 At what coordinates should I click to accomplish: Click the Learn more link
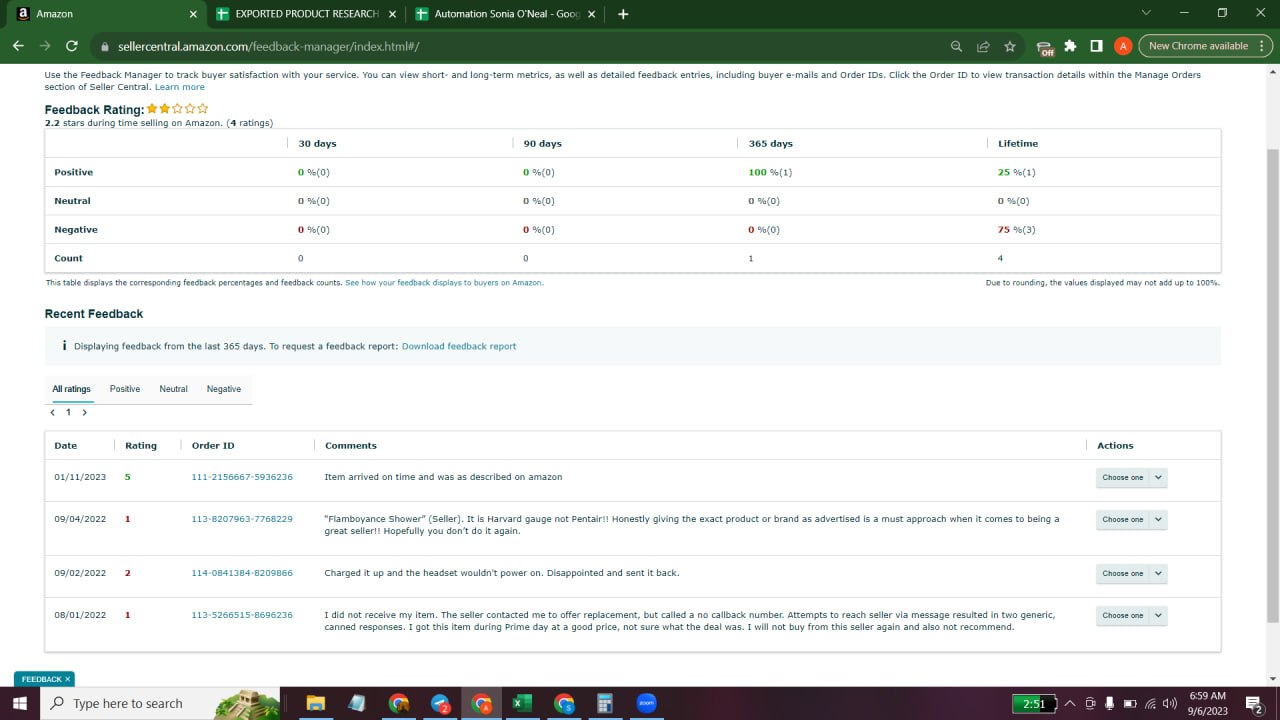coord(179,87)
